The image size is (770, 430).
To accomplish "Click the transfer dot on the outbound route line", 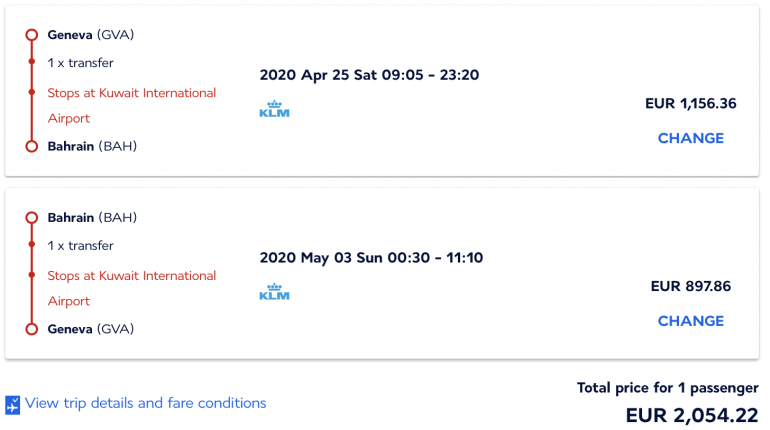I will (31, 62).
